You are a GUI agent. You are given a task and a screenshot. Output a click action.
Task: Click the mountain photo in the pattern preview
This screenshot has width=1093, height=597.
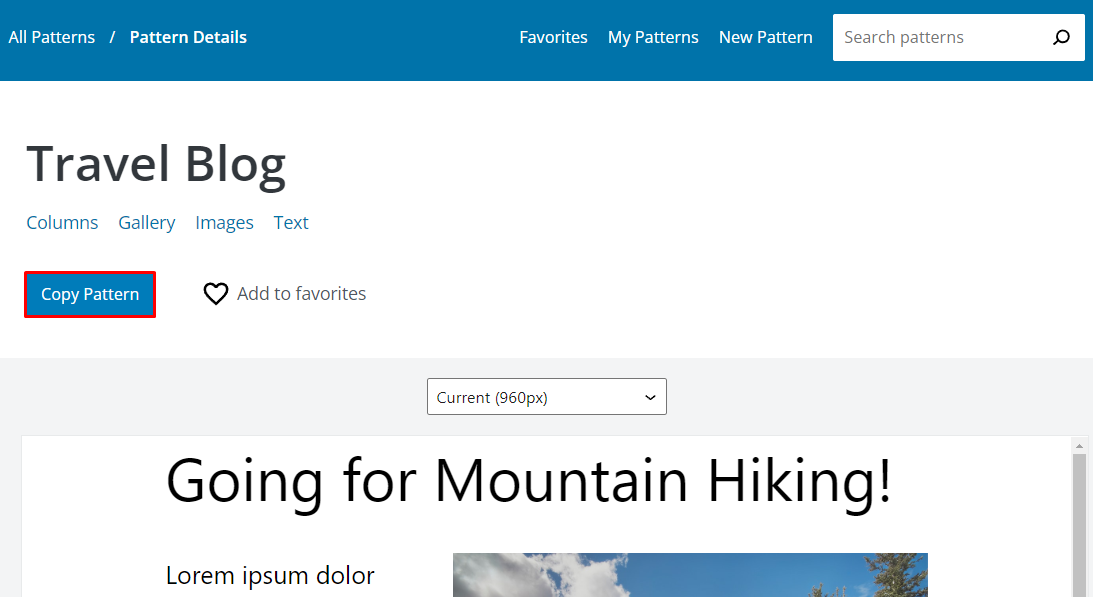point(690,575)
